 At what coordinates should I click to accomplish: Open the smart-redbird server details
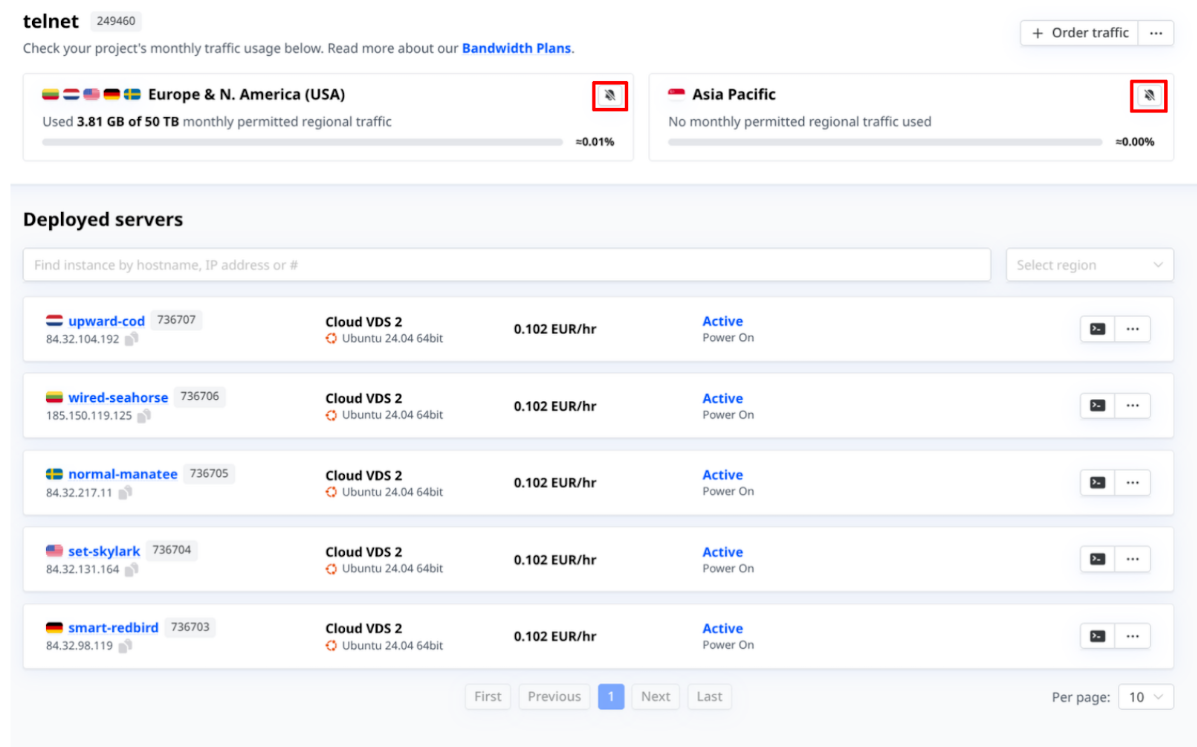(x=113, y=628)
